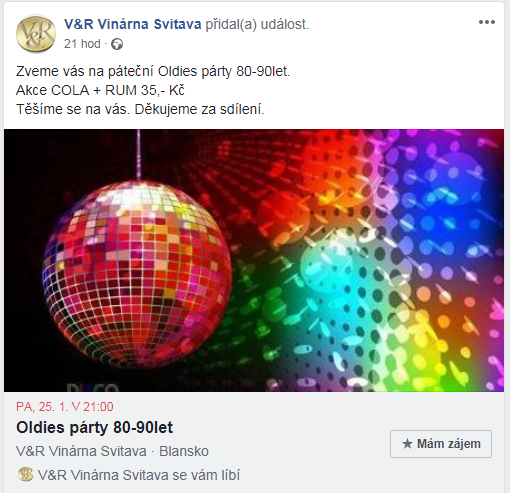
Task: Click the post text about Oldies párty
Action: (x=153, y=72)
